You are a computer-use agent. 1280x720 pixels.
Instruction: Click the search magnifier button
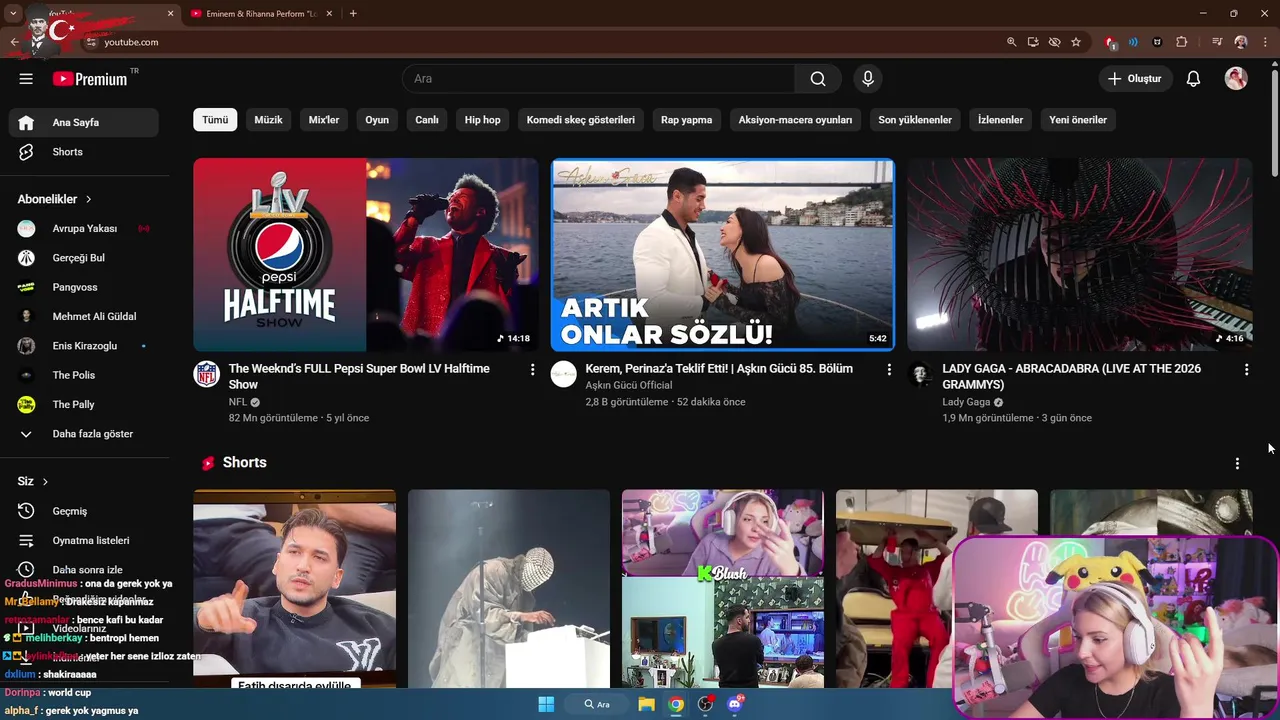point(818,79)
